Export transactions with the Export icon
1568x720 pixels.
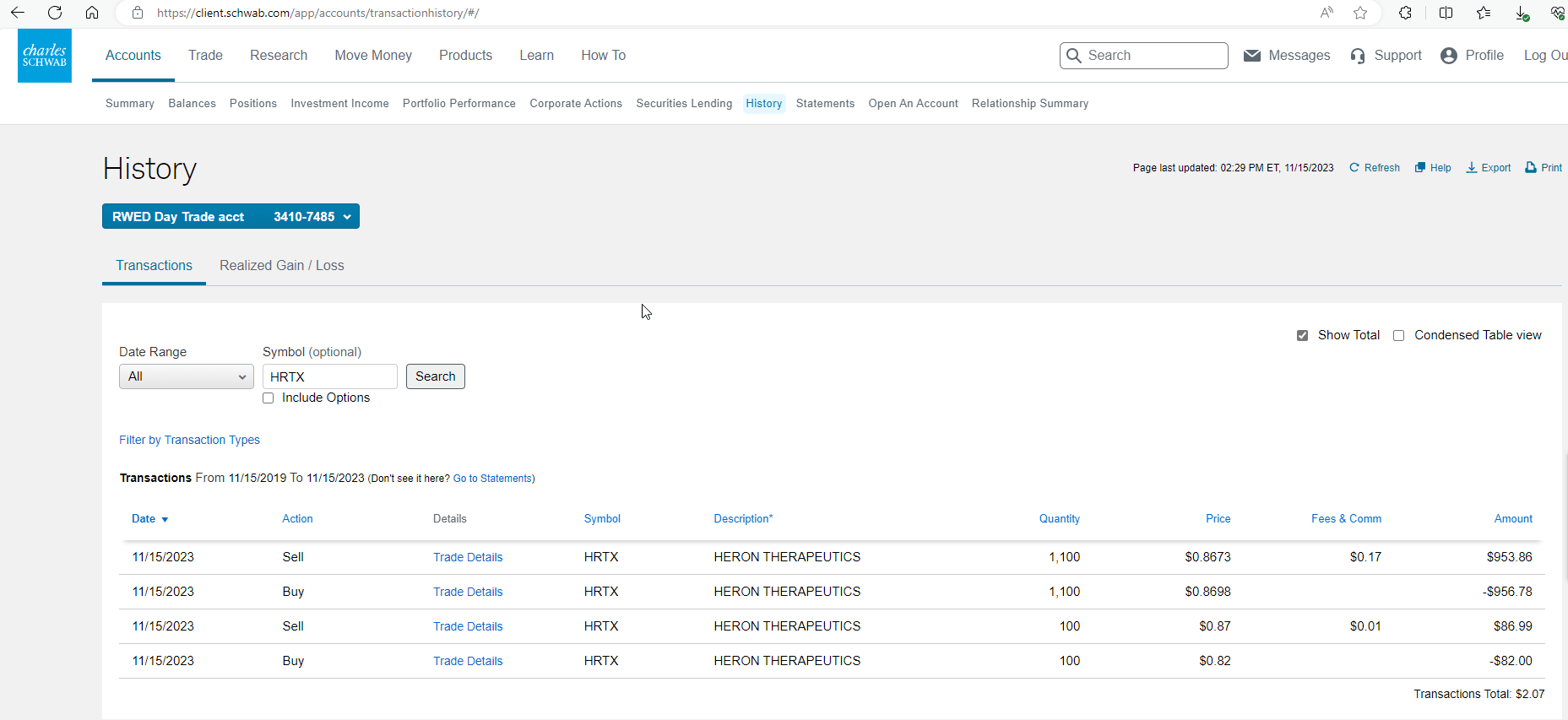tap(1472, 168)
